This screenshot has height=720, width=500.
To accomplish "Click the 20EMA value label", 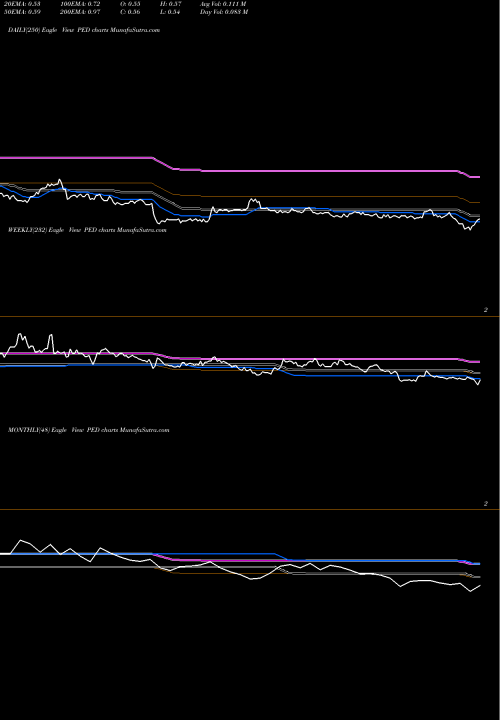I will [22, 4].
